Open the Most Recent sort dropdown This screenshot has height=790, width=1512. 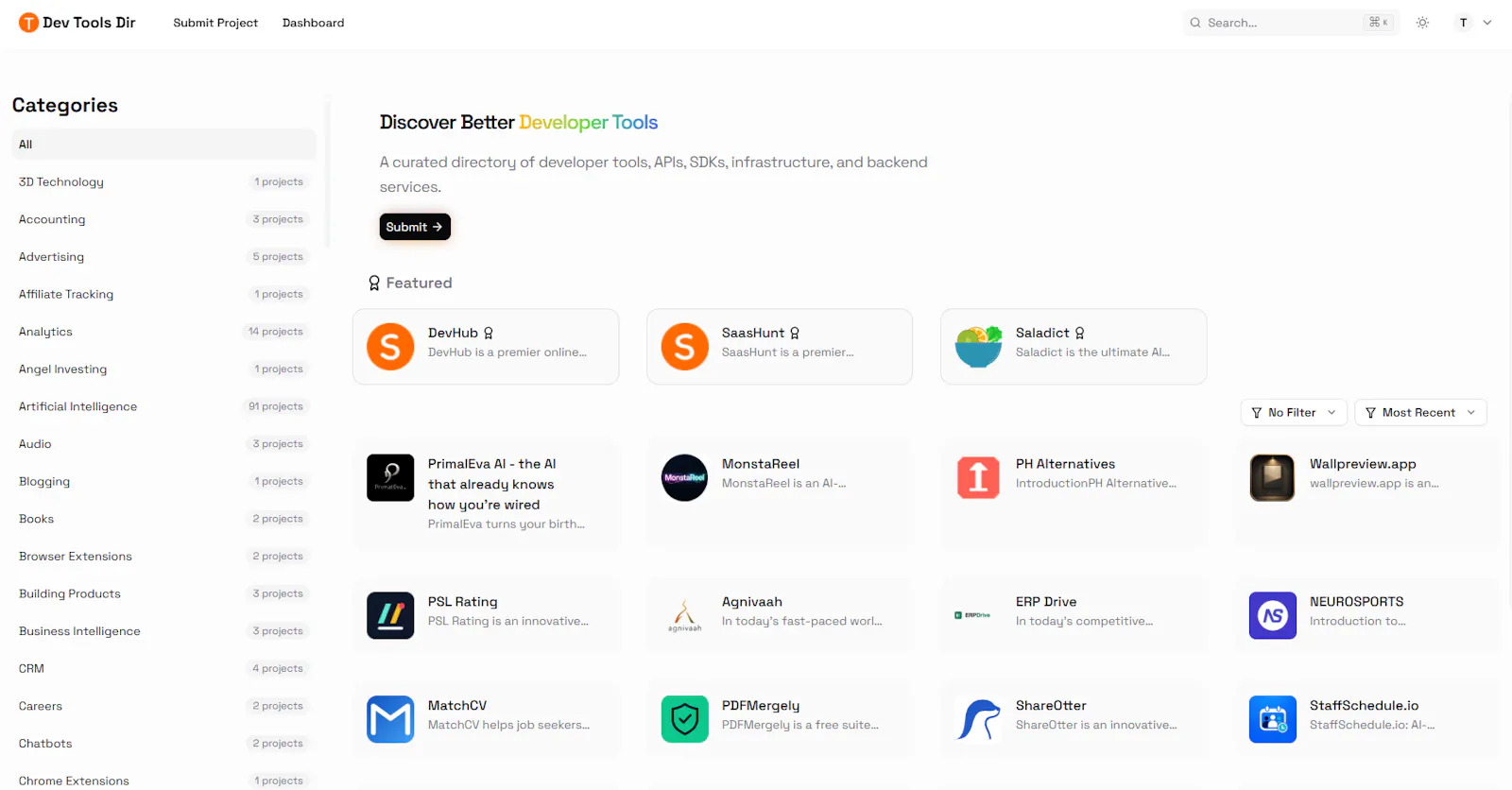click(1420, 412)
